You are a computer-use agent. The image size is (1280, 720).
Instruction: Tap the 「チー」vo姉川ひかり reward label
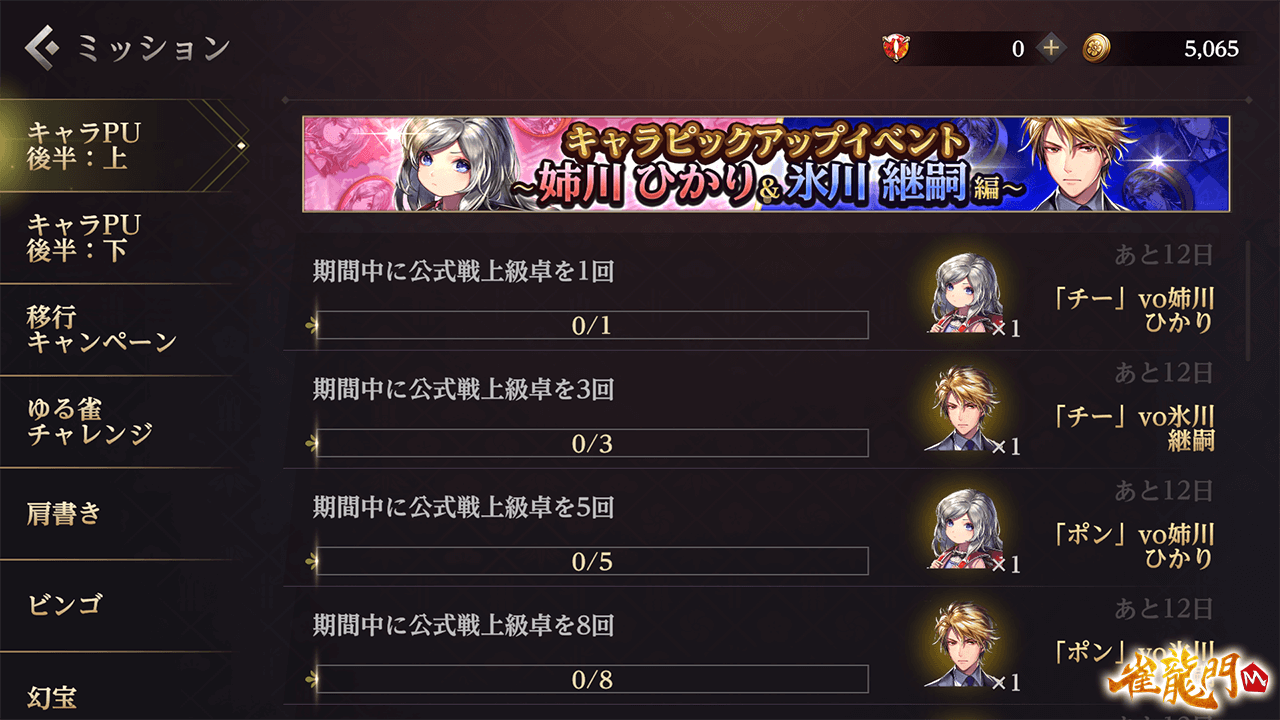pos(1134,310)
